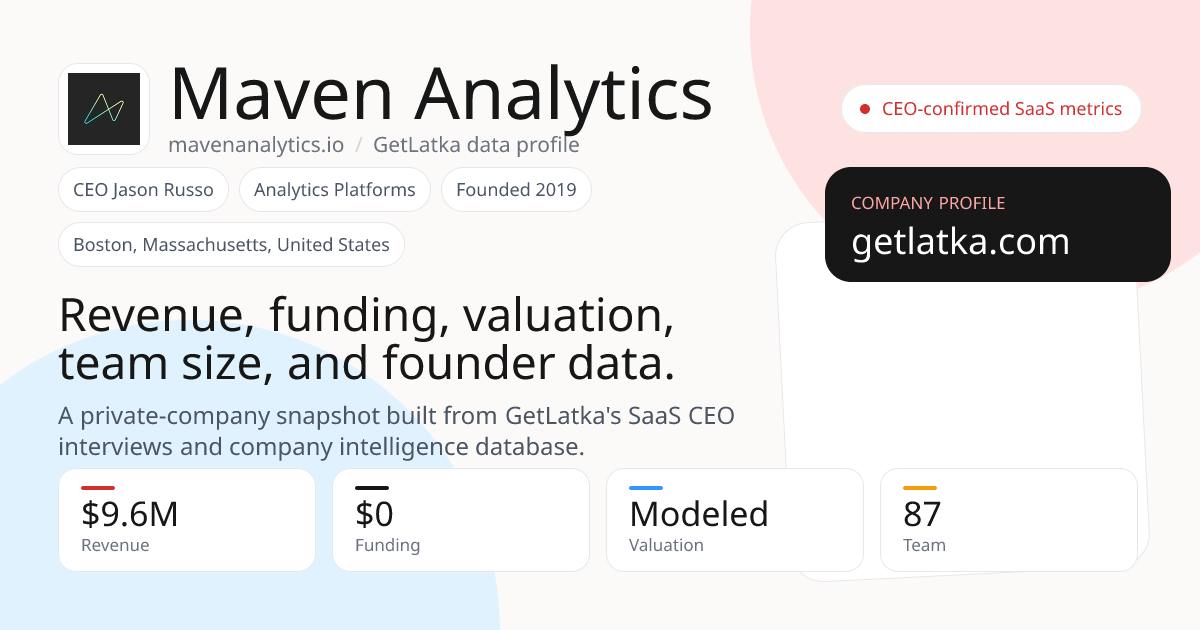Click the CEO-confirmed SaaS metrics badge
Screen dimensions: 1200x630
pyautogui.click(x=991, y=109)
